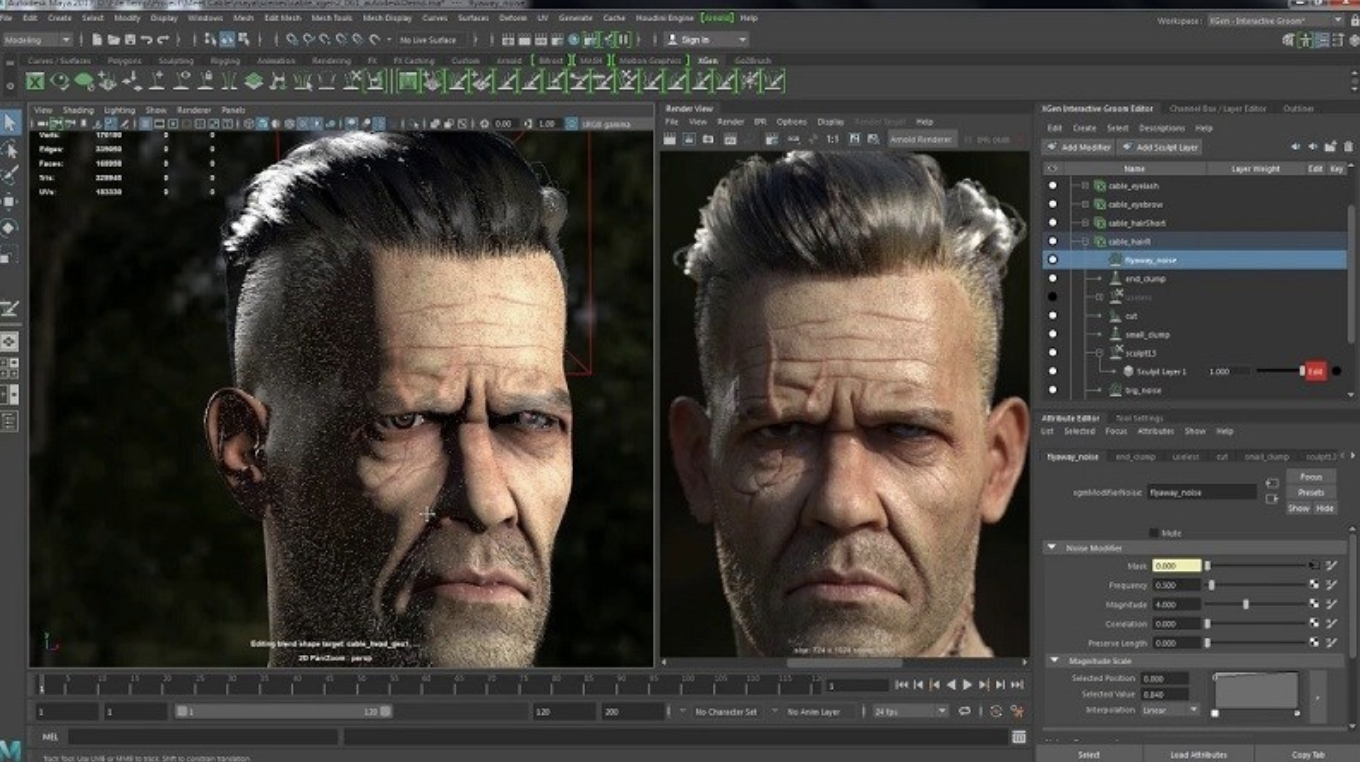Click the New Scene icon
The image size is (1360, 762).
pyautogui.click(x=97, y=40)
